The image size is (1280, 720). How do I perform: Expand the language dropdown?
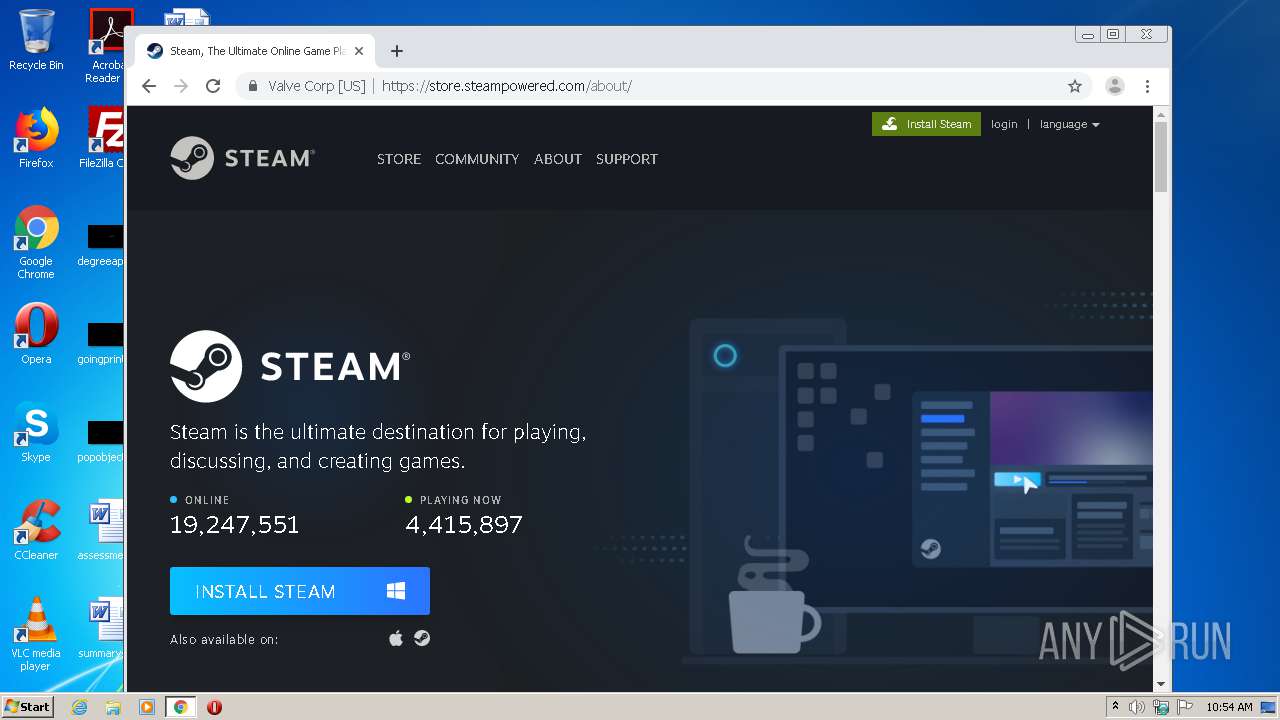pyautogui.click(x=1069, y=124)
